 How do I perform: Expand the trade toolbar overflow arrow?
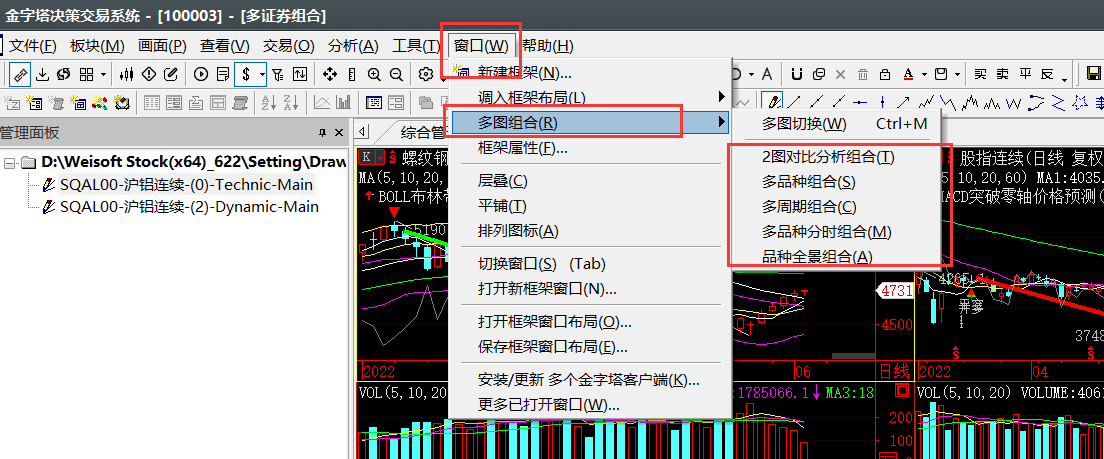(1065, 80)
